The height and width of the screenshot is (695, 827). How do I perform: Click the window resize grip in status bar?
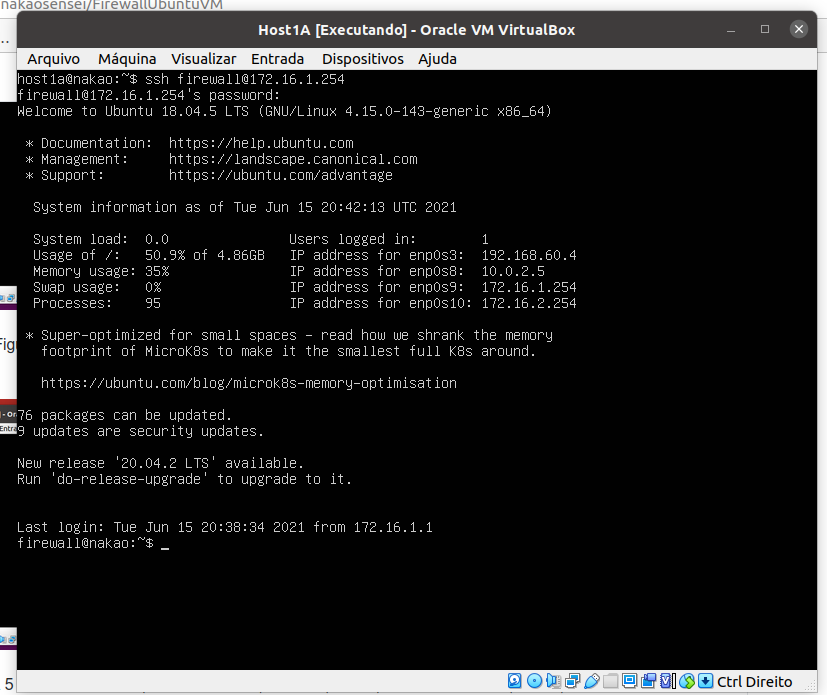(809, 684)
